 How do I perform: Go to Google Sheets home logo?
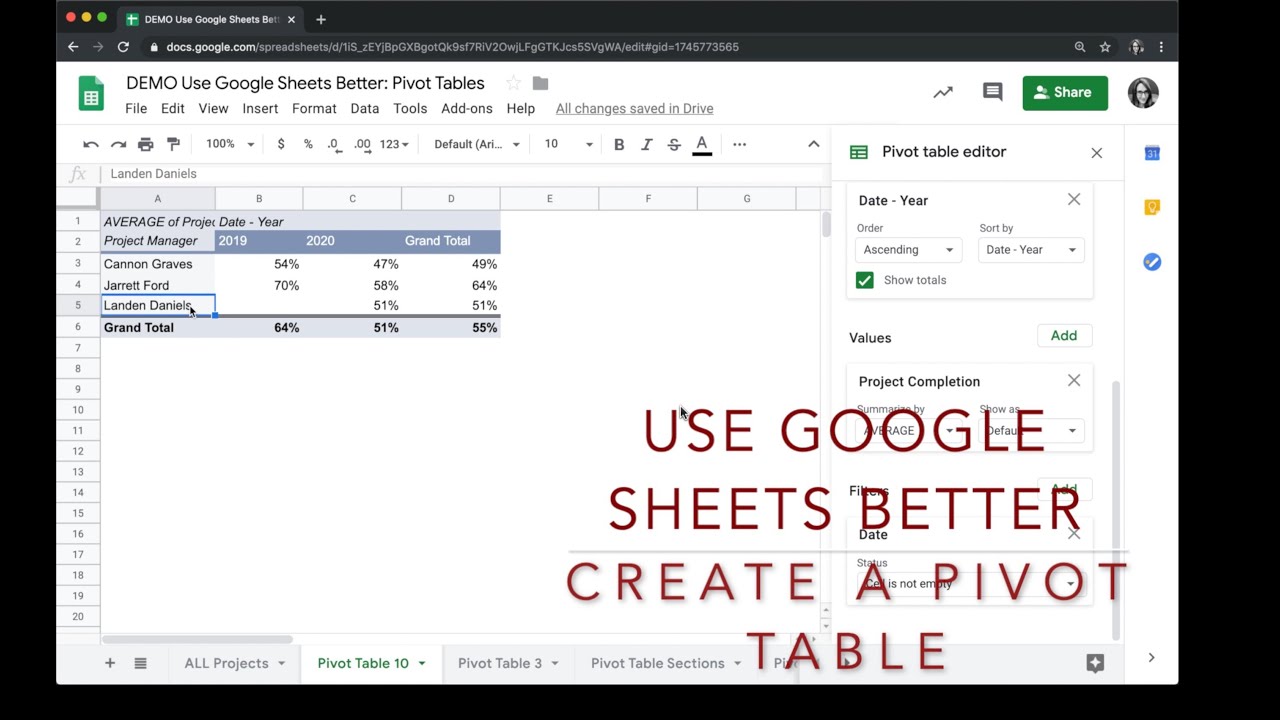(x=91, y=94)
